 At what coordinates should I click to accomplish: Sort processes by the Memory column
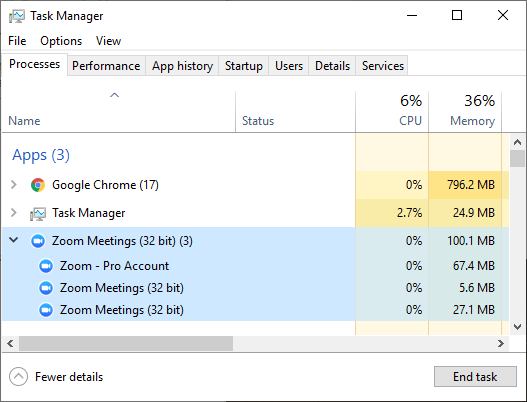pos(465,112)
